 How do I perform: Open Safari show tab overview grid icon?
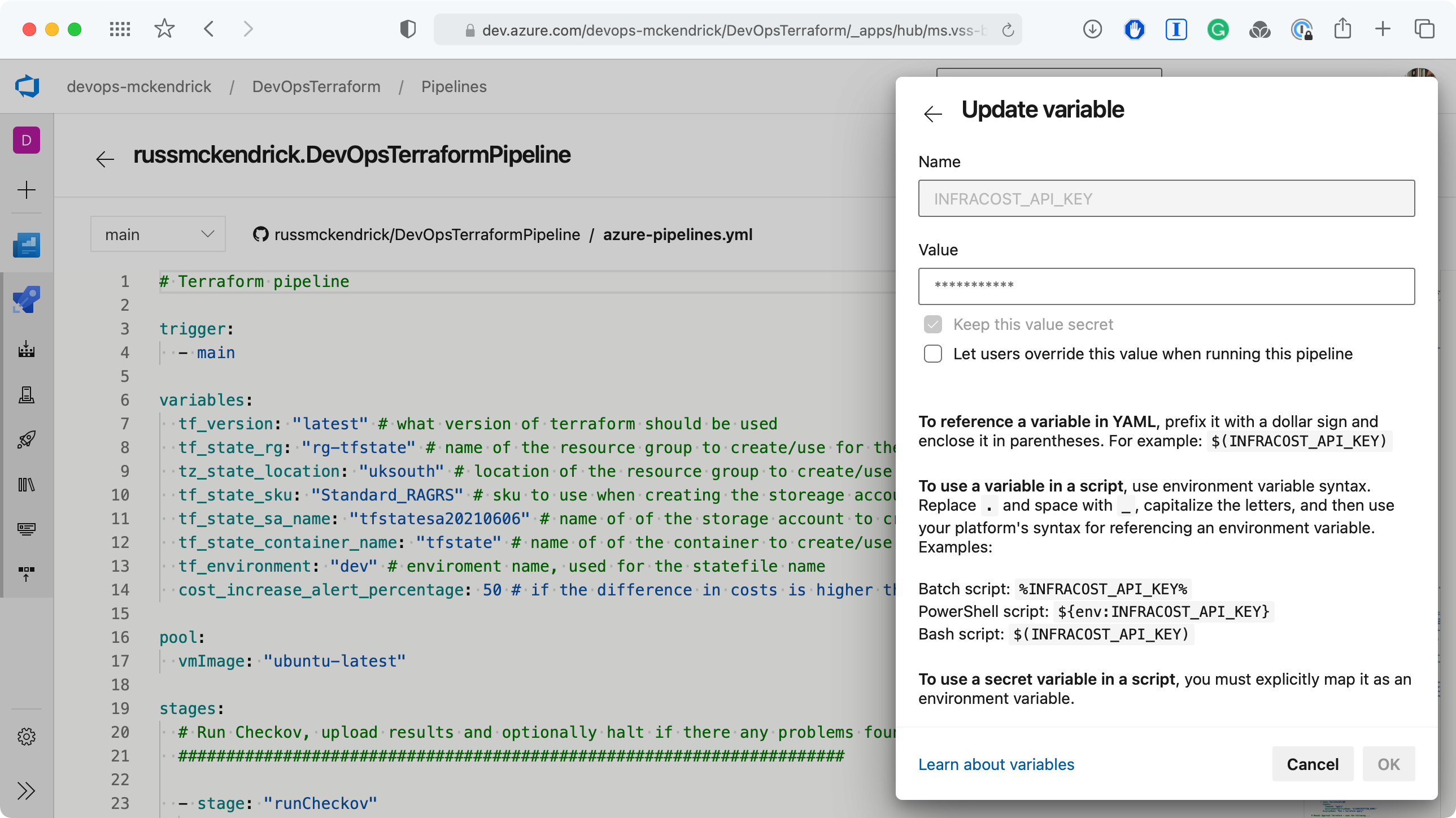[x=120, y=29]
